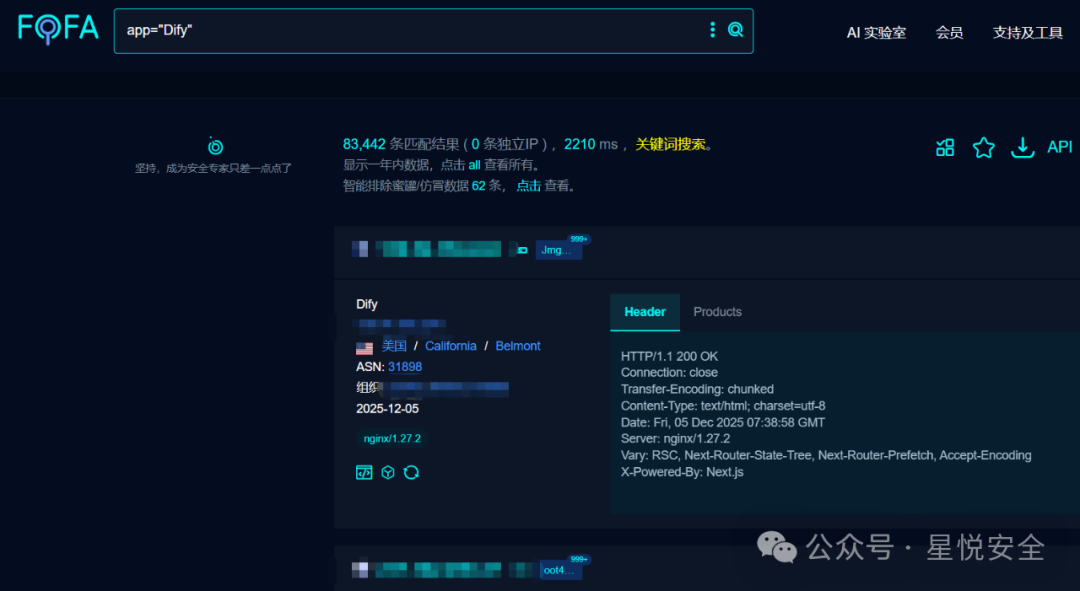Switch to the Header tab
Image resolution: width=1080 pixels, height=591 pixels.
tap(645, 312)
